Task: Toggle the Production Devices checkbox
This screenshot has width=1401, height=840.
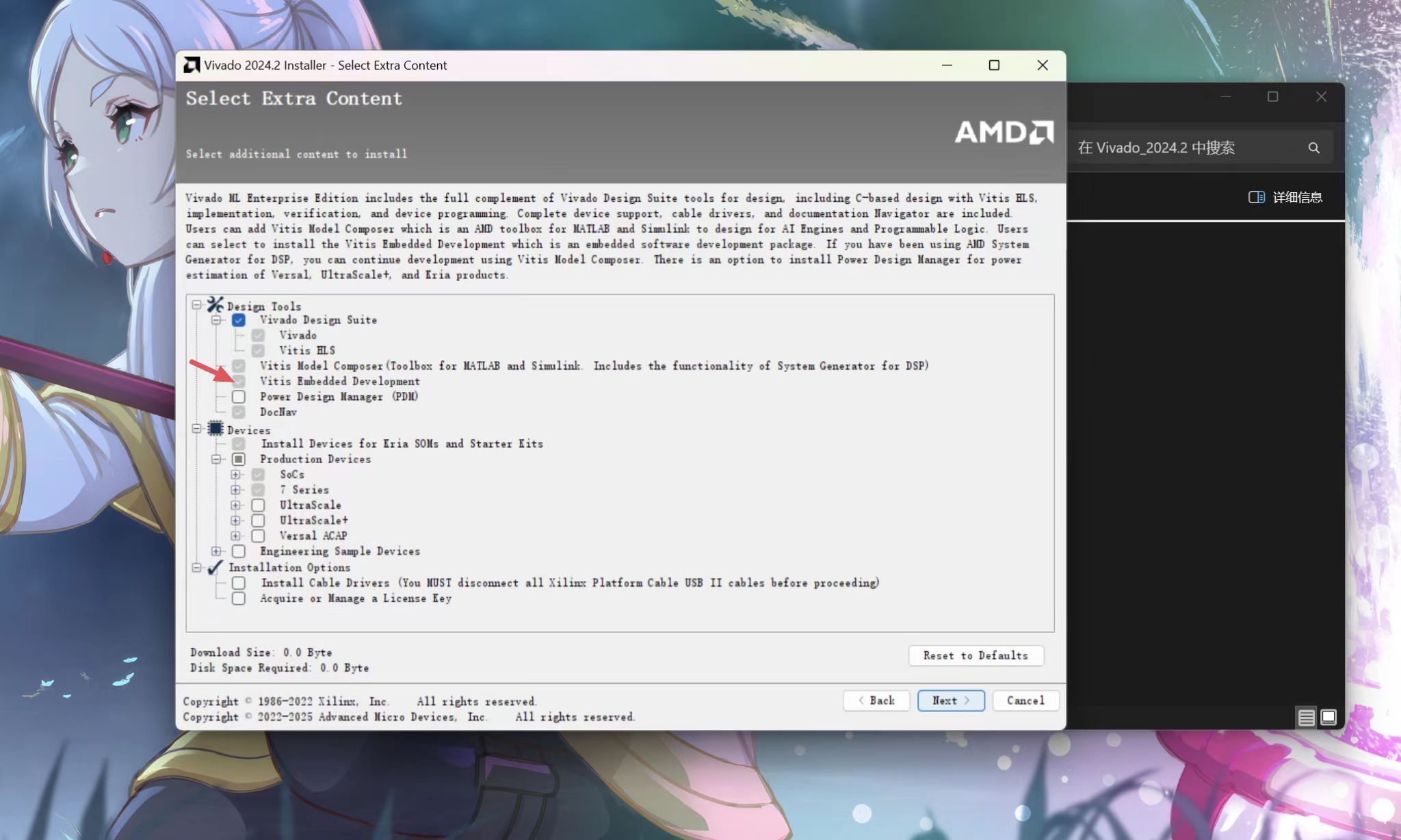Action: tap(238, 459)
